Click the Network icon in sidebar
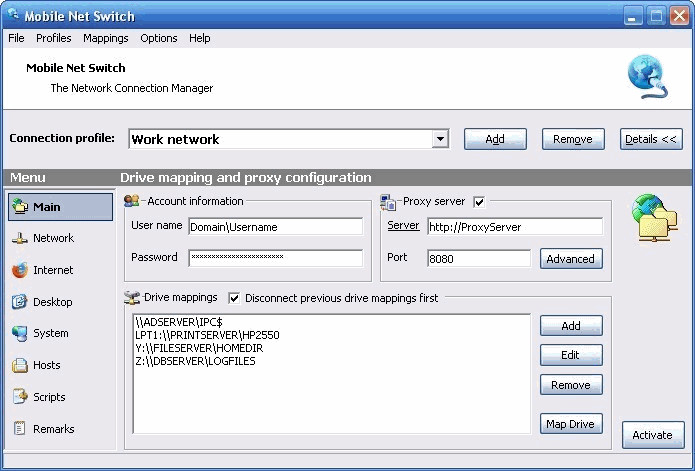695x471 pixels. tap(20, 238)
